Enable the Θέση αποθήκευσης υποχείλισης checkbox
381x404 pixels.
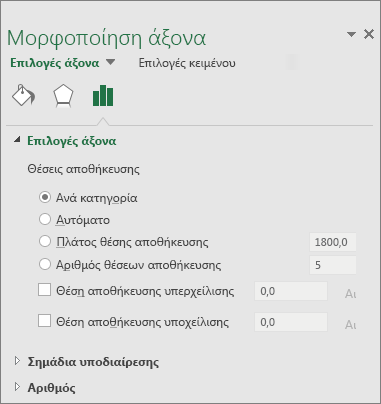[44, 321]
